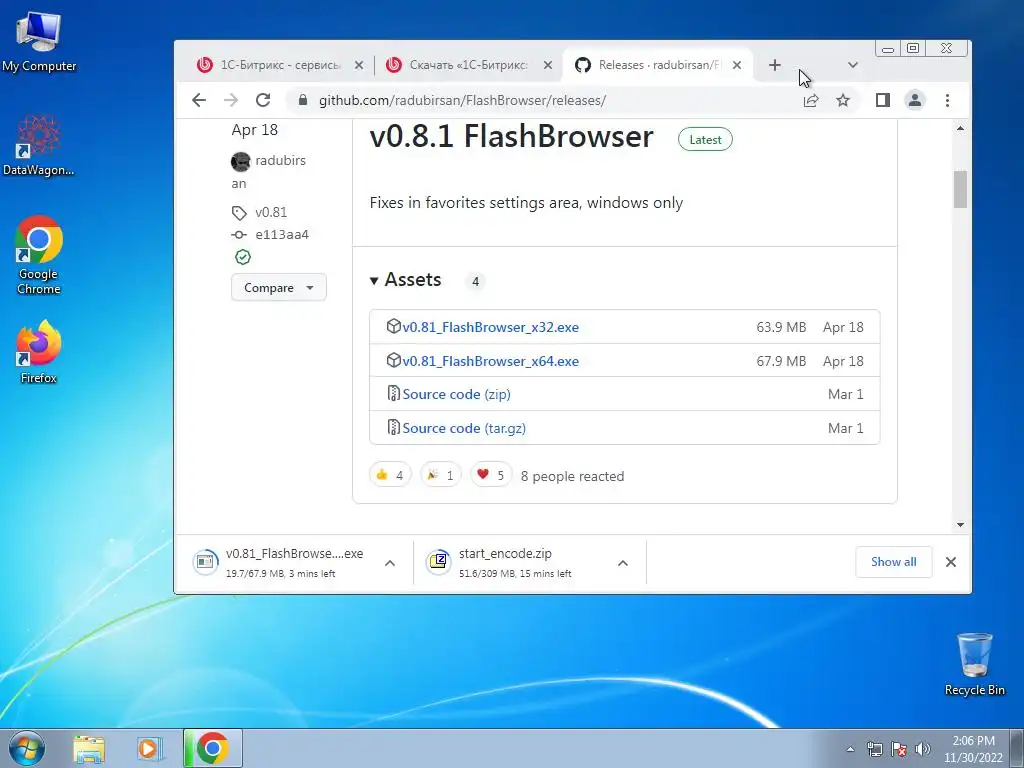Open the tab search chevron
The width and height of the screenshot is (1024, 768).
(x=852, y=65)
